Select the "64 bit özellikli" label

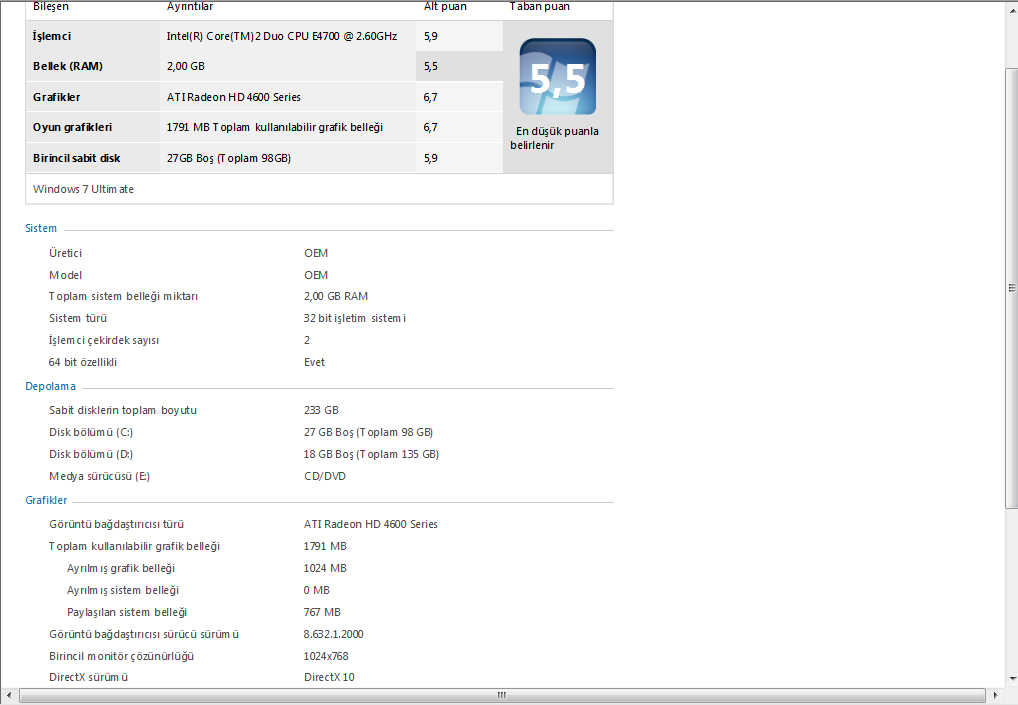pos(83,362)
